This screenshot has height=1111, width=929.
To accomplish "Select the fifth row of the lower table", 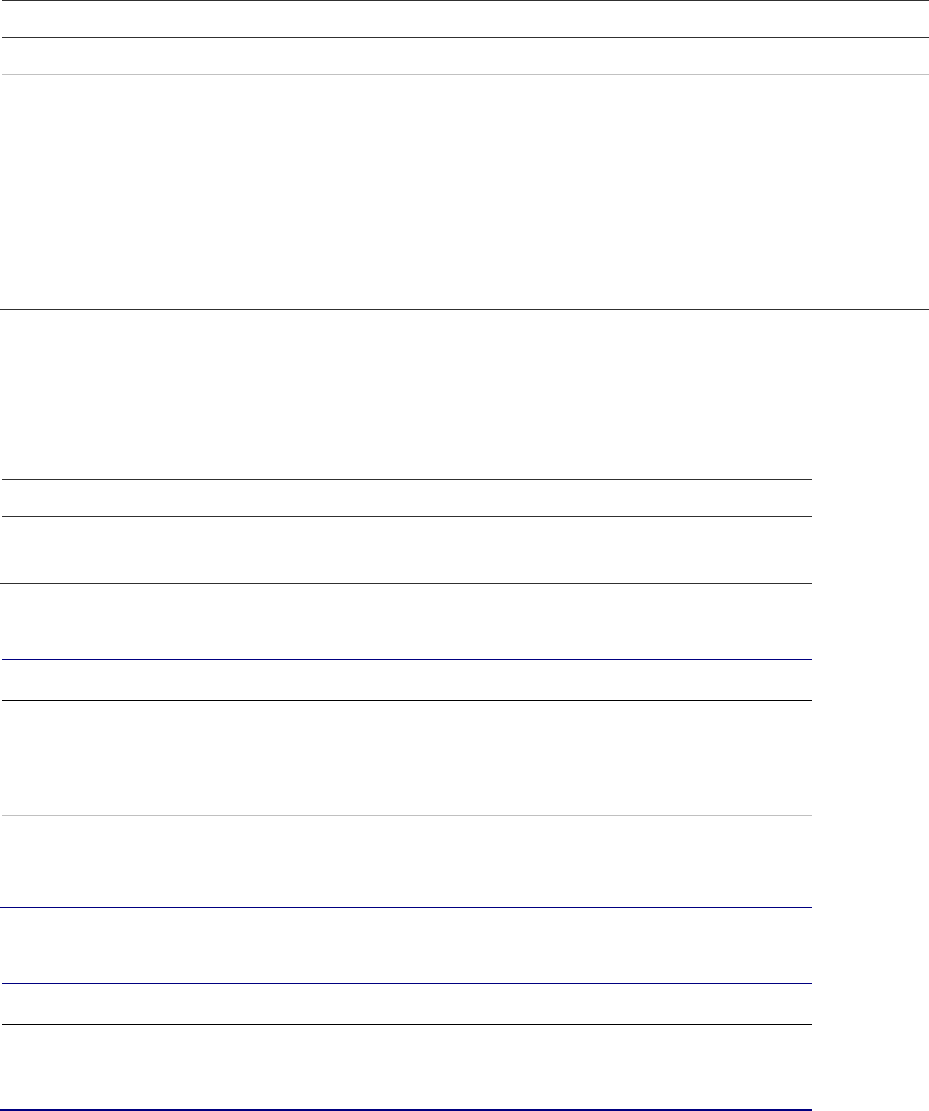I will coord(405,757).
